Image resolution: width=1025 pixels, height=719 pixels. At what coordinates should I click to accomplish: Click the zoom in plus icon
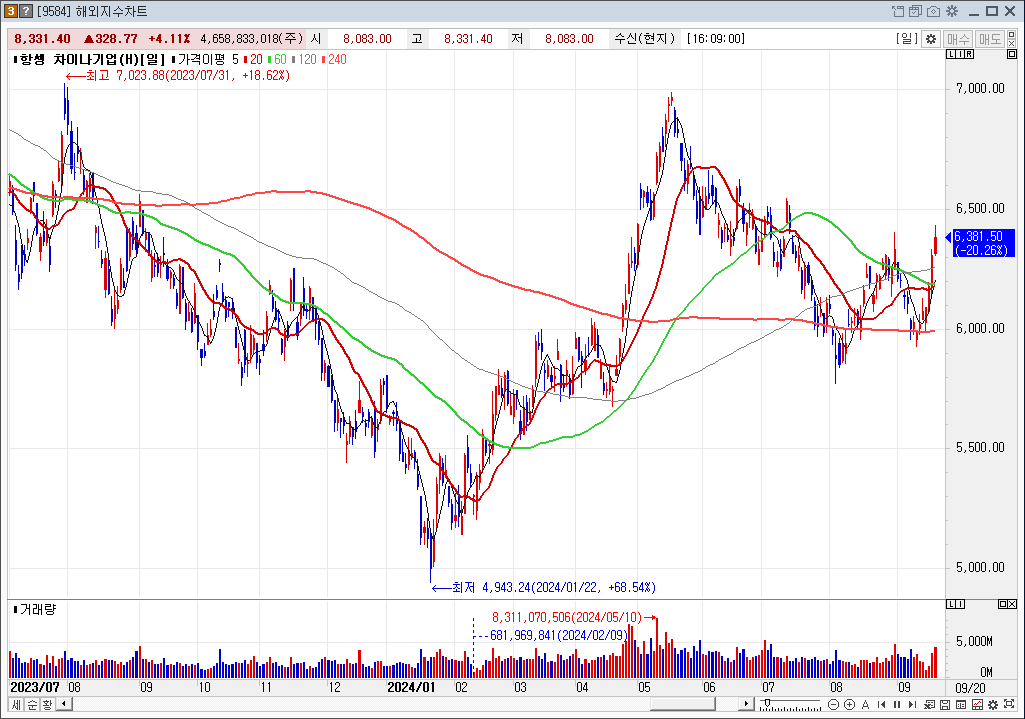click(x=849, y=705)
